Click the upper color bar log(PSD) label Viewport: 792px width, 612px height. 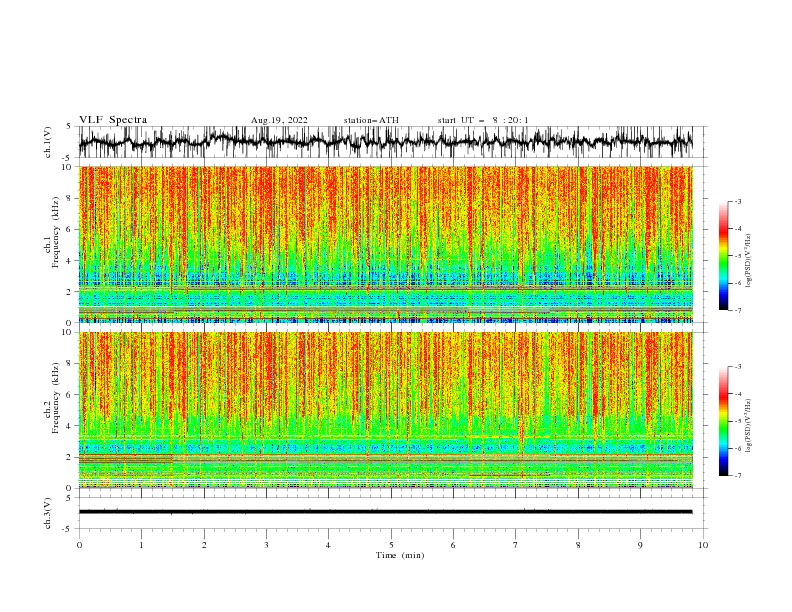(x=749, y=261)
